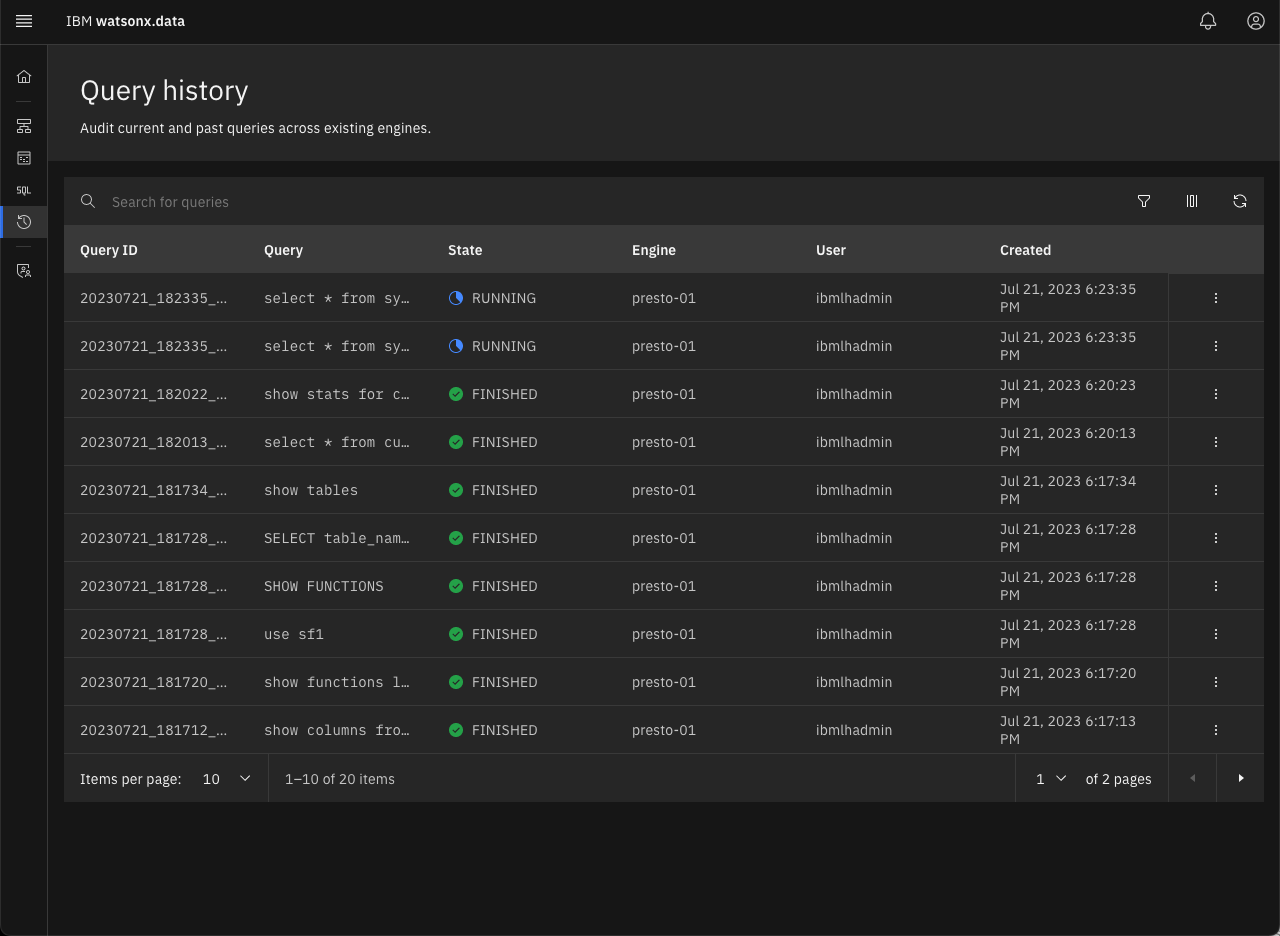Click created time Jul 21, 2023 6:17:13 PM

click(1068, 730)
